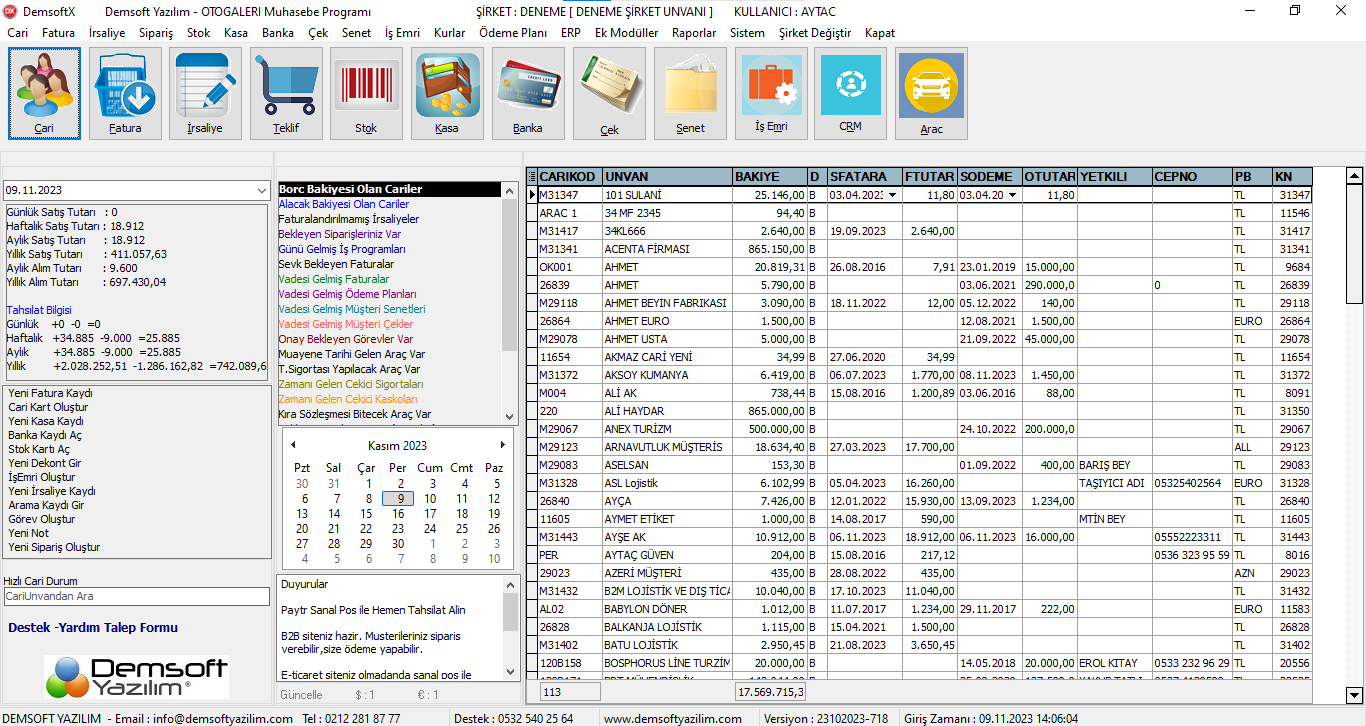Open the date dropdown showing 09.11.2023
Image resolution: width=1366 pixels, height=726 pixels.
pos(261,190)
